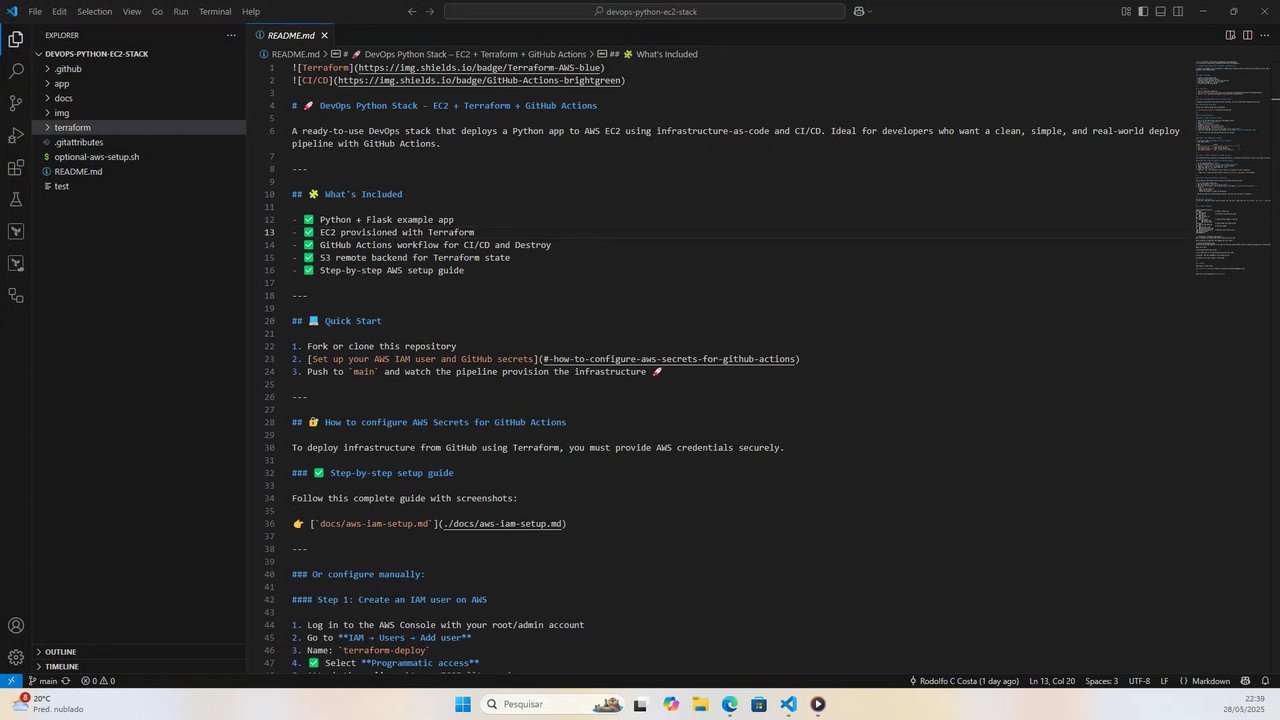Image resolution: width=1280 pixels, height=720 pixels.
Task: Click the remote window indicator in status bar
Action: tap(11, 681)
